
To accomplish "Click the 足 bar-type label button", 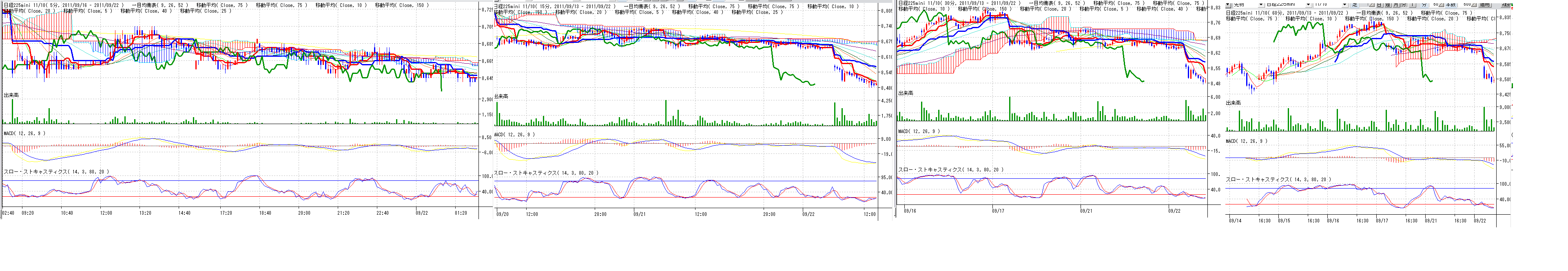I will coord(1355,5).
